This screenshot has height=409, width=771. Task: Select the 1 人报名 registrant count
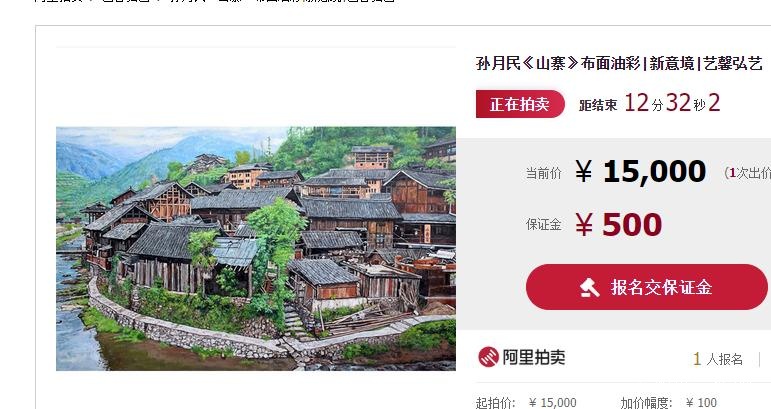tap(717, 359)
